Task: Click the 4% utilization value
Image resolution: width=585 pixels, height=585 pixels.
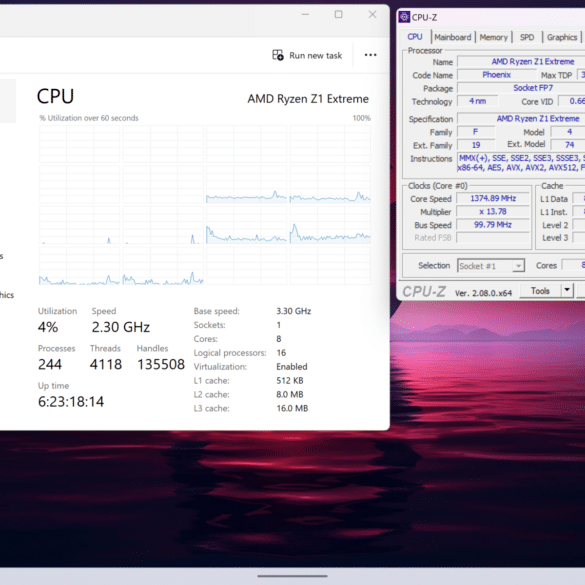Action: 48,327
